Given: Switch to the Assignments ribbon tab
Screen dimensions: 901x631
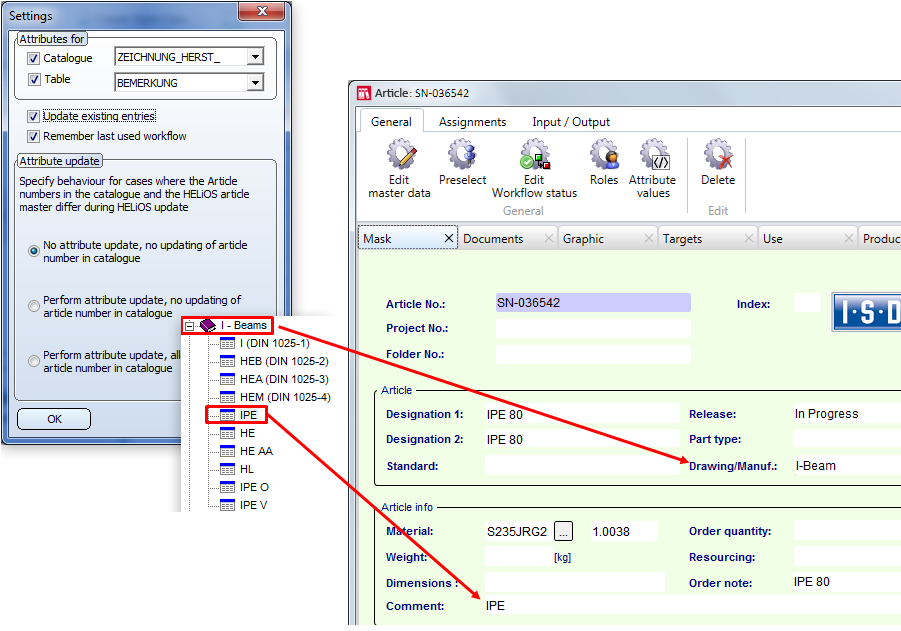Looking at the screenshot, I should tap(472, 122).
